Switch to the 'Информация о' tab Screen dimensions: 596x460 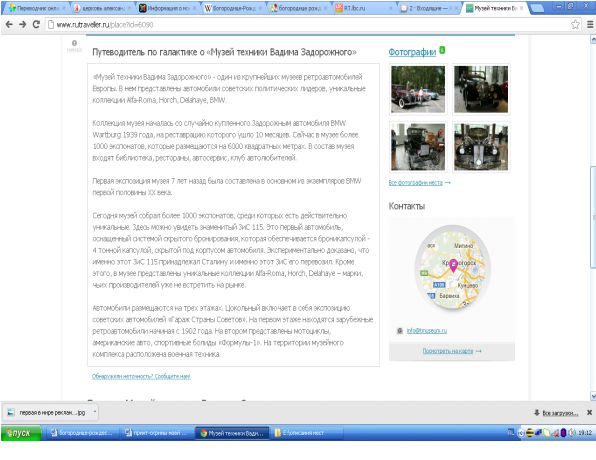166,8
